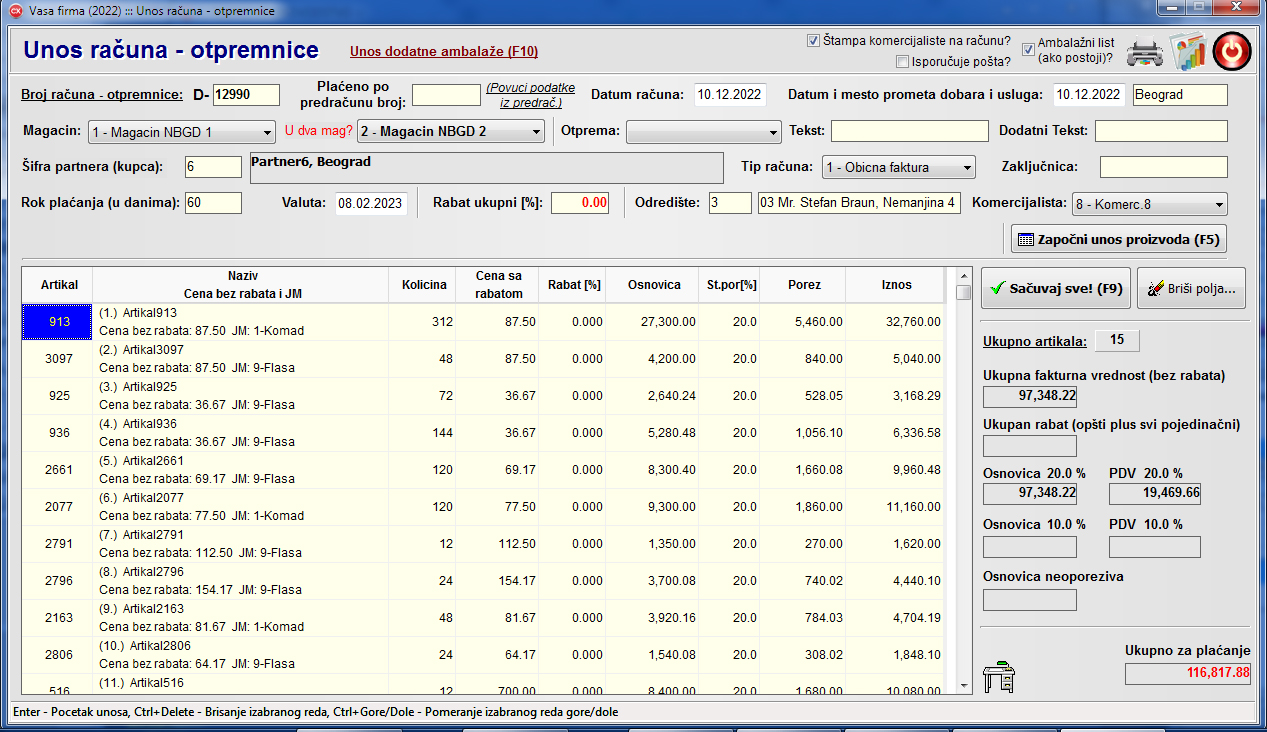This screenshot has width=1267, height=732.
Task: Click the application icon in the title bar
Action: point(15,10)
